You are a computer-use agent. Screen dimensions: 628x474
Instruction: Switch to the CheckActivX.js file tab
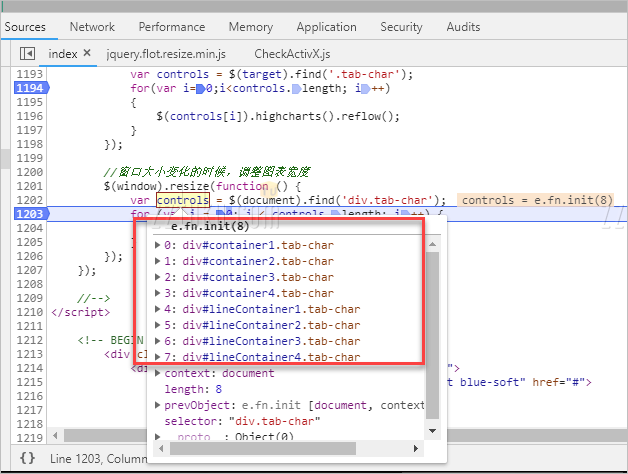point(292,53)
